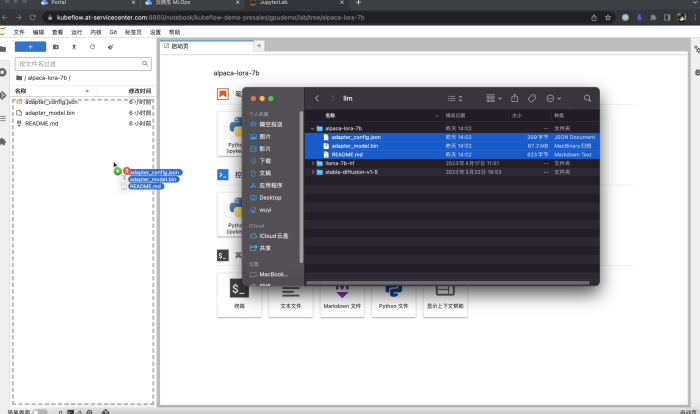The height and width of the screenshot is (414, 700).
Task: Click the new folder icon in file browser
Action: tap(55, 47)
